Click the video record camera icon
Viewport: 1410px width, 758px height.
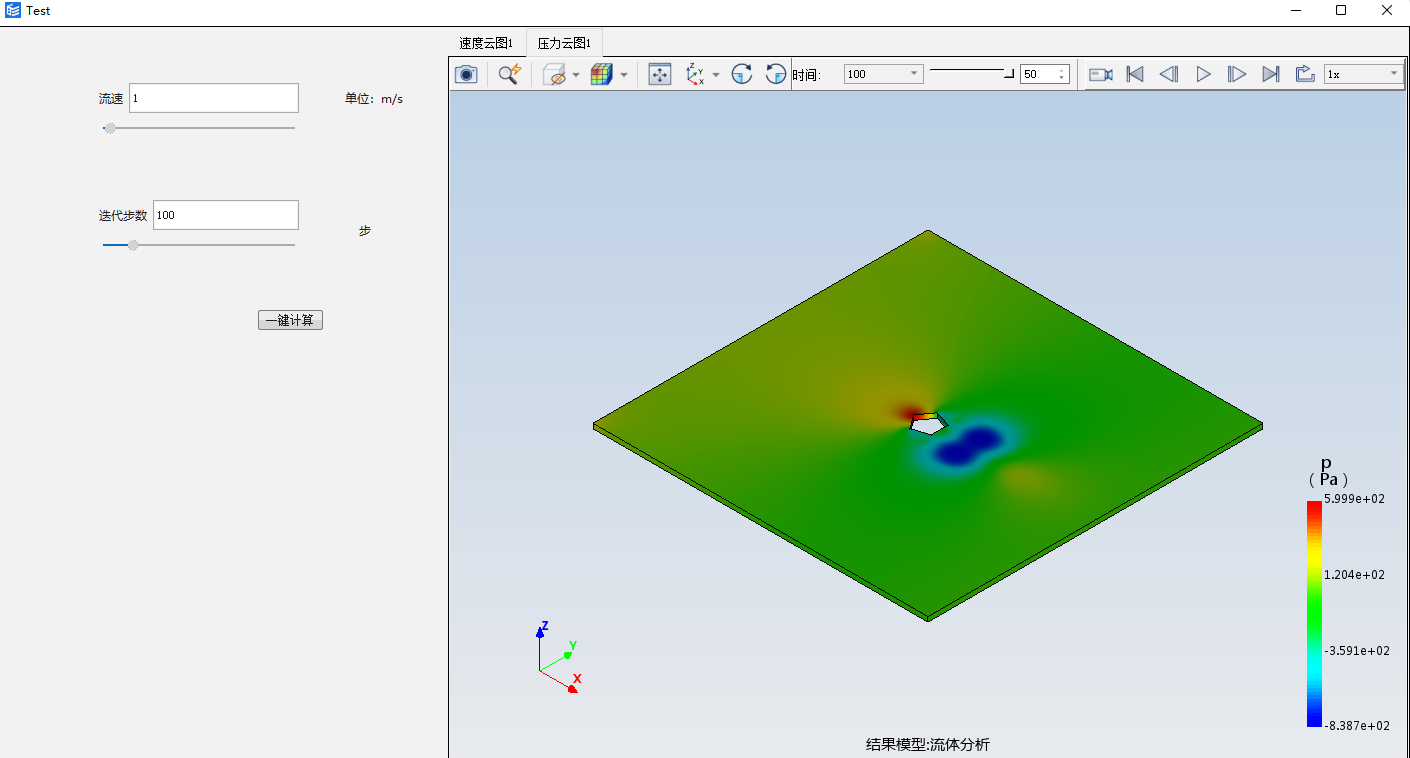(1100, 74)
